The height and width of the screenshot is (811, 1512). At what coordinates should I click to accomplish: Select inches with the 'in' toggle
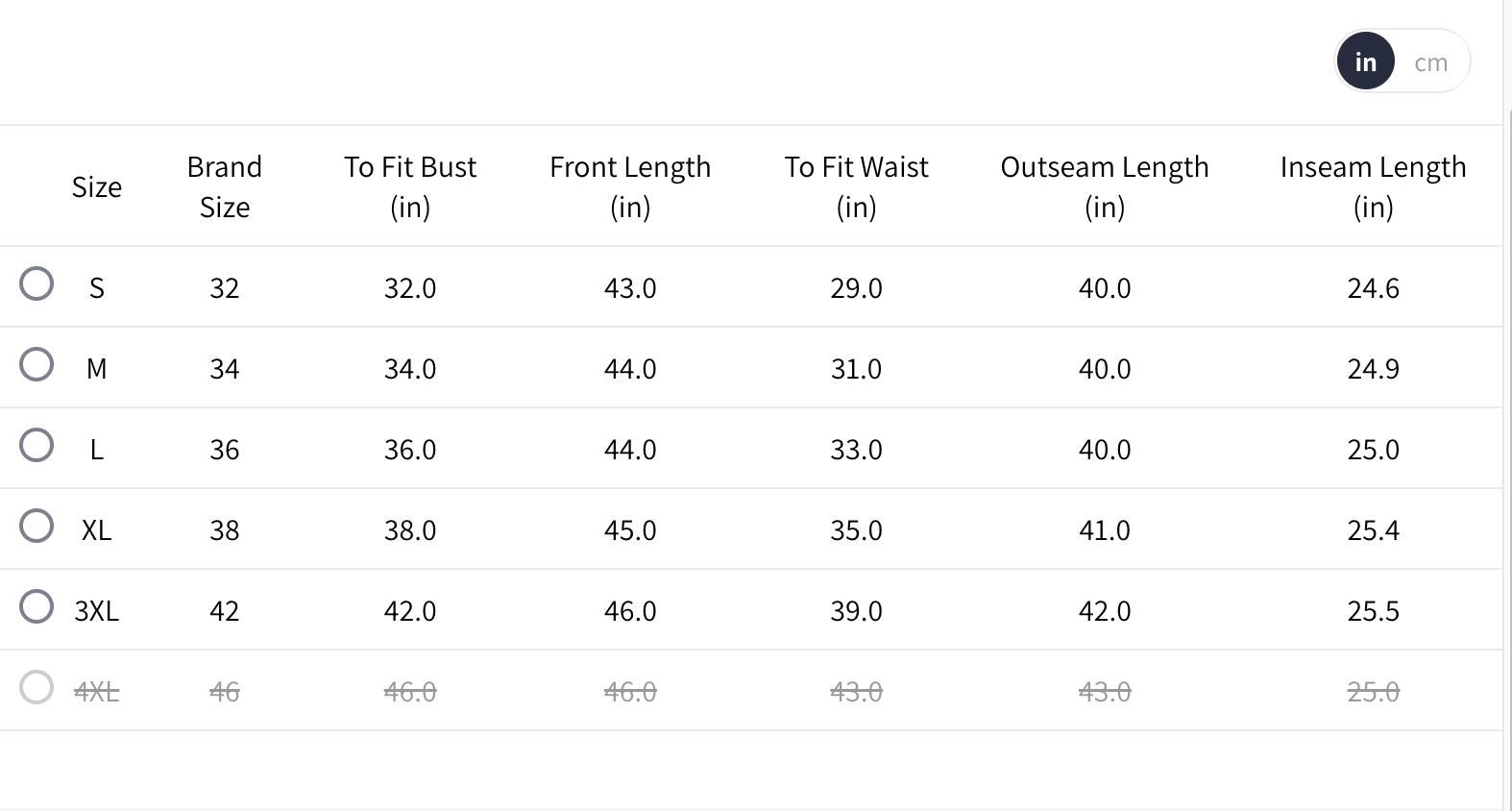click(1365, 62)
